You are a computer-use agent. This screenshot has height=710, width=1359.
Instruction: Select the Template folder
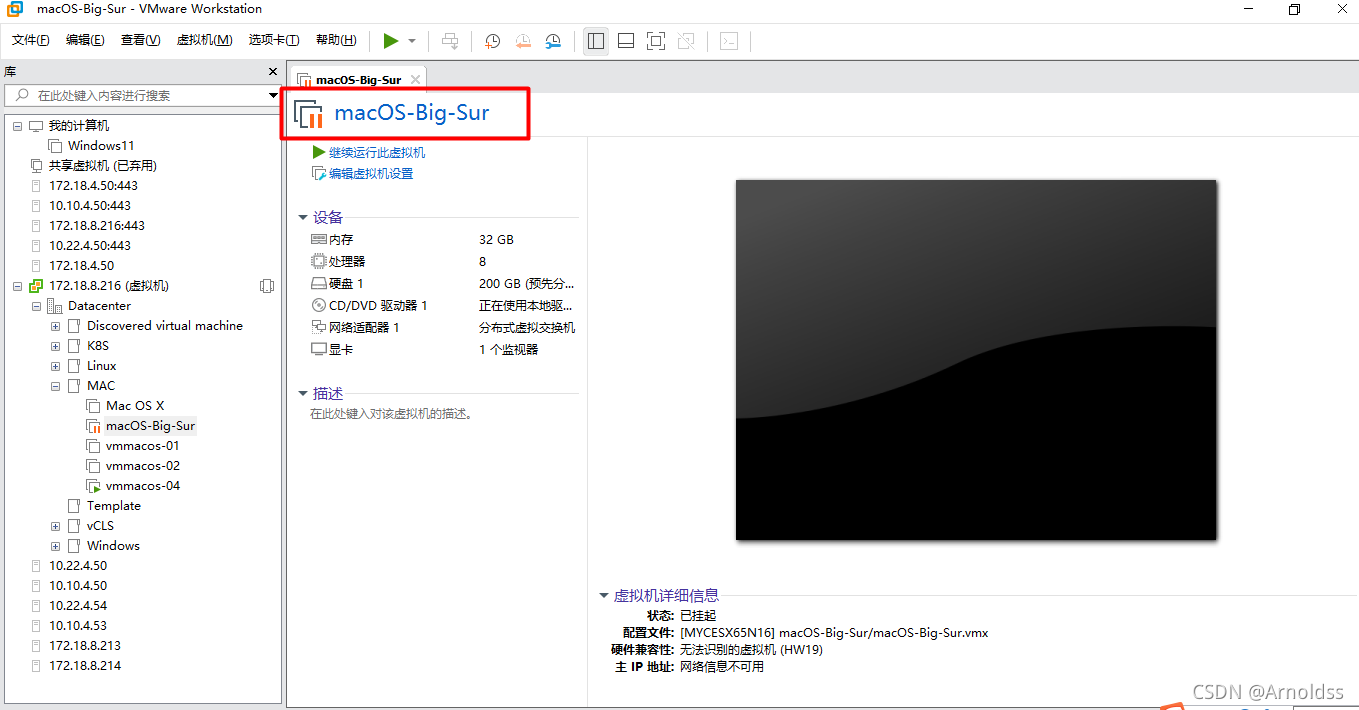coord(114,506)
